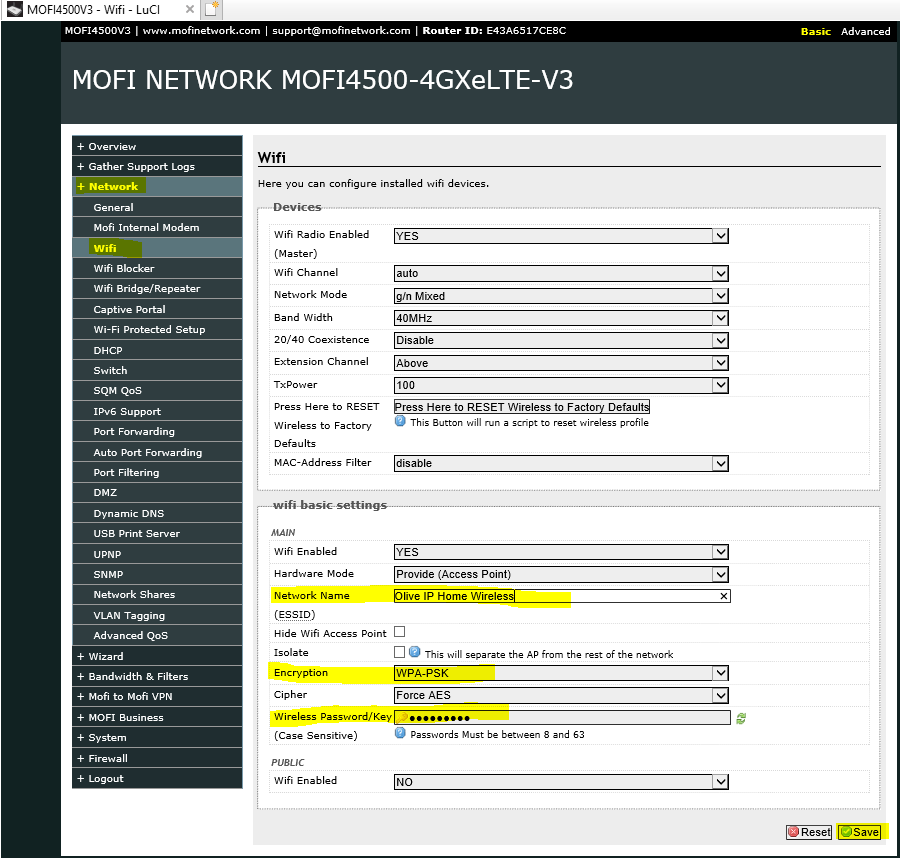Open the Network Mode g/n Mixed dropdown
This screenshot has height=858, width=900.
click(561, 296)
